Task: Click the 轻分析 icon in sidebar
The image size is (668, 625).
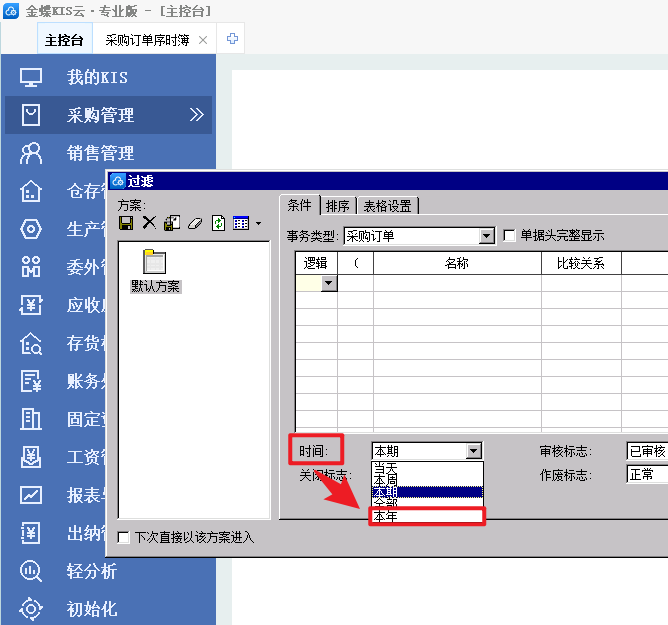Action: (x=32, y=571)
